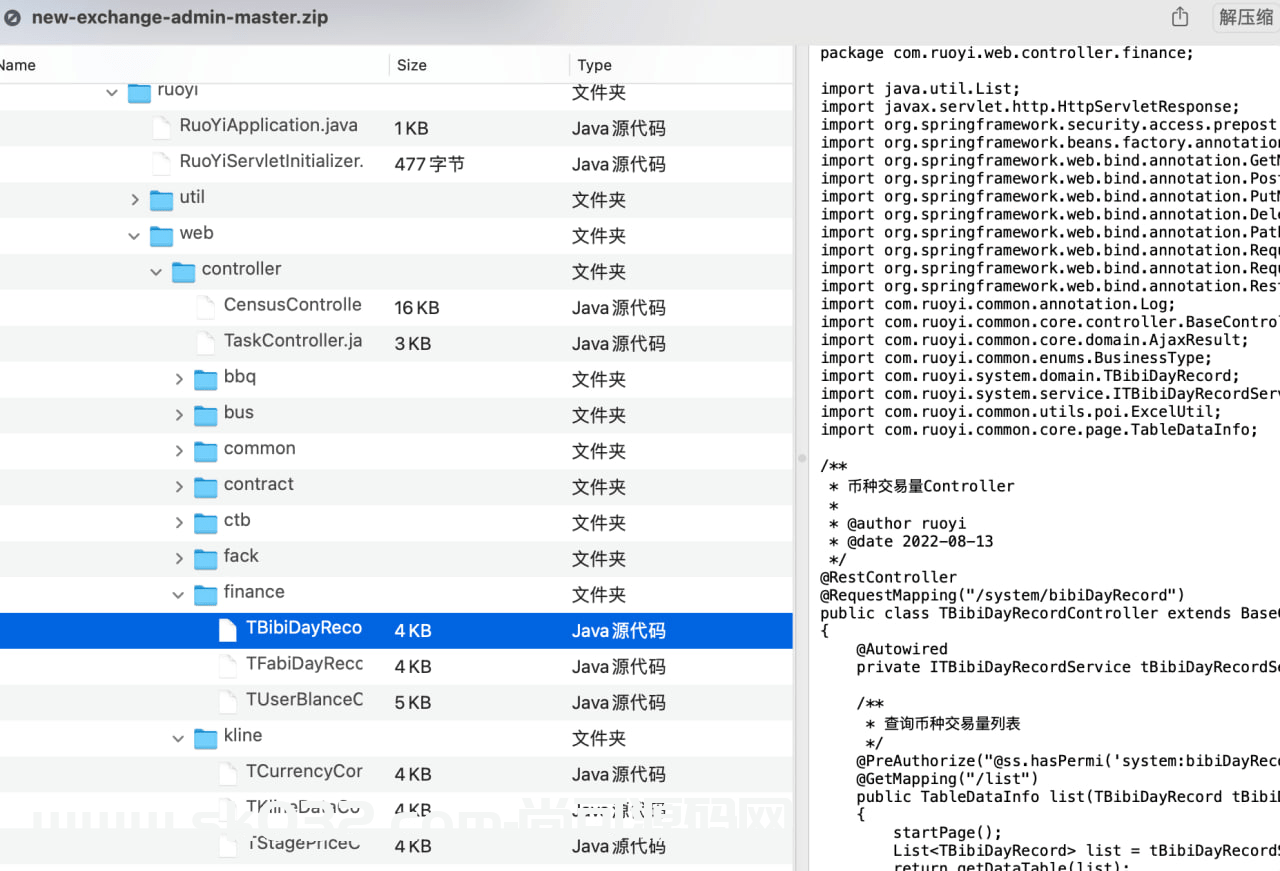Click the util folder name
This screenshot has width=1280, height=871.
pyautogui.click(x=192, y=197)
